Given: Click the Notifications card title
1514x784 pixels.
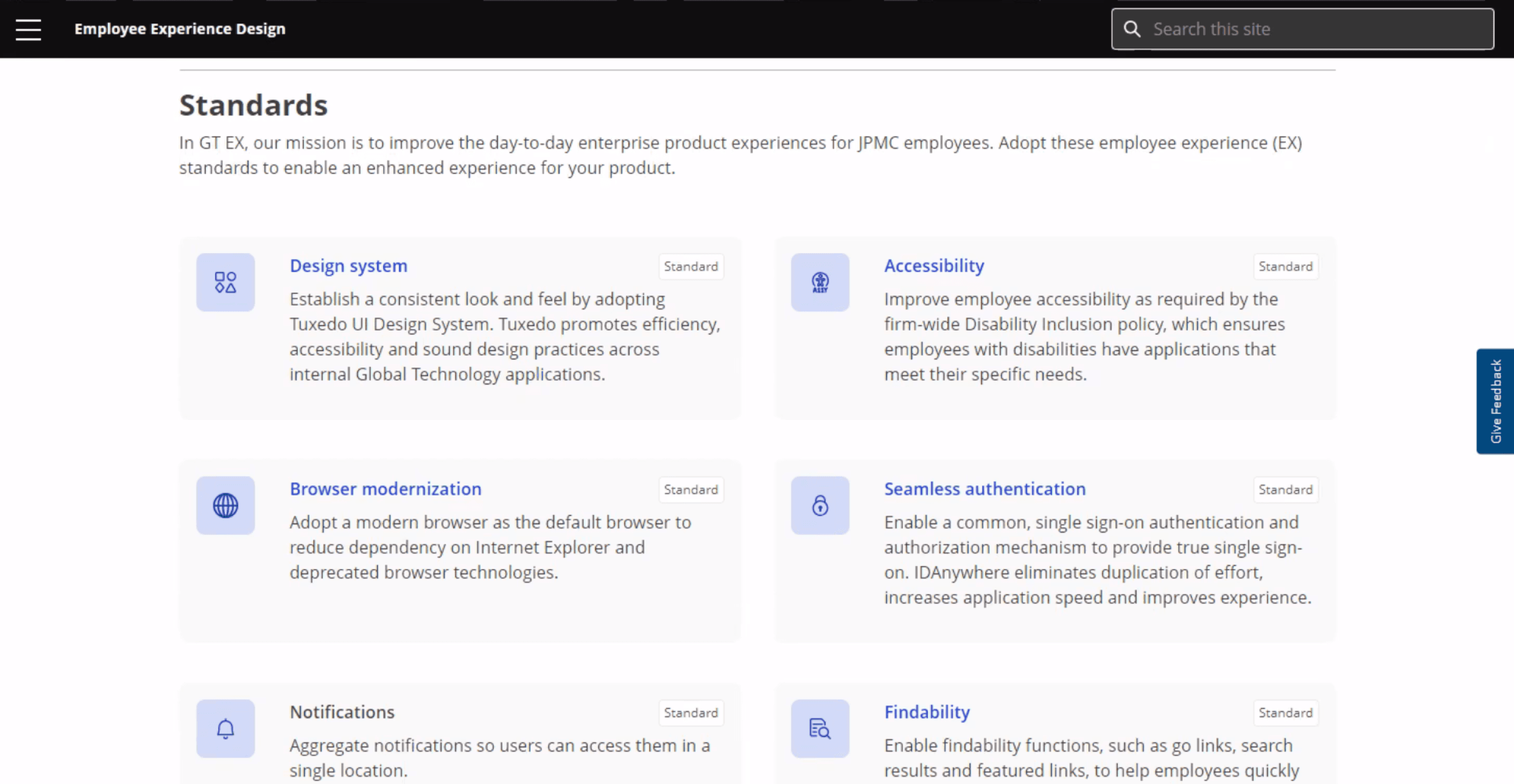Looking at the screenshot, I should pos(341,711).
